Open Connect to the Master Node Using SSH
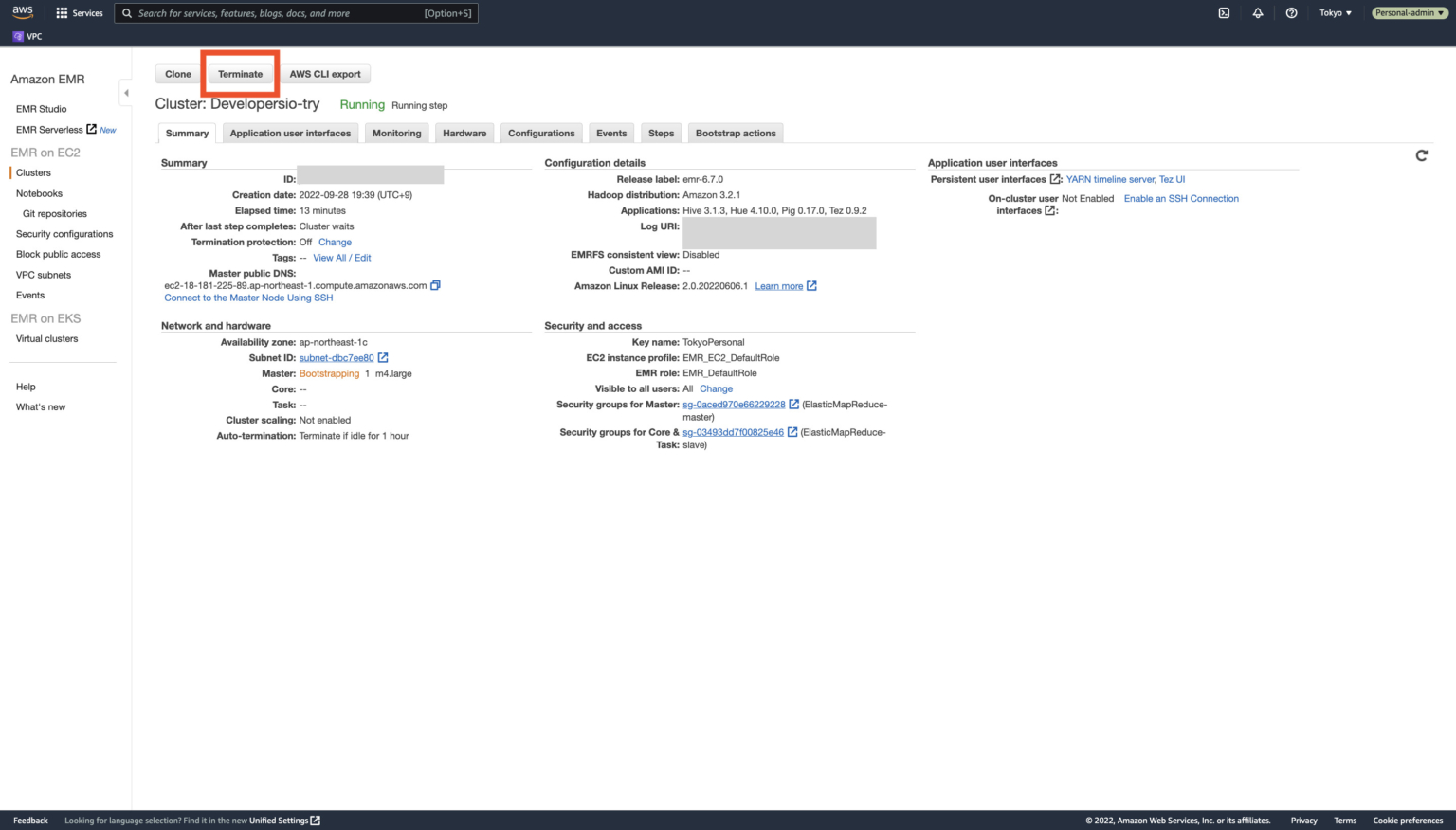 247,298
